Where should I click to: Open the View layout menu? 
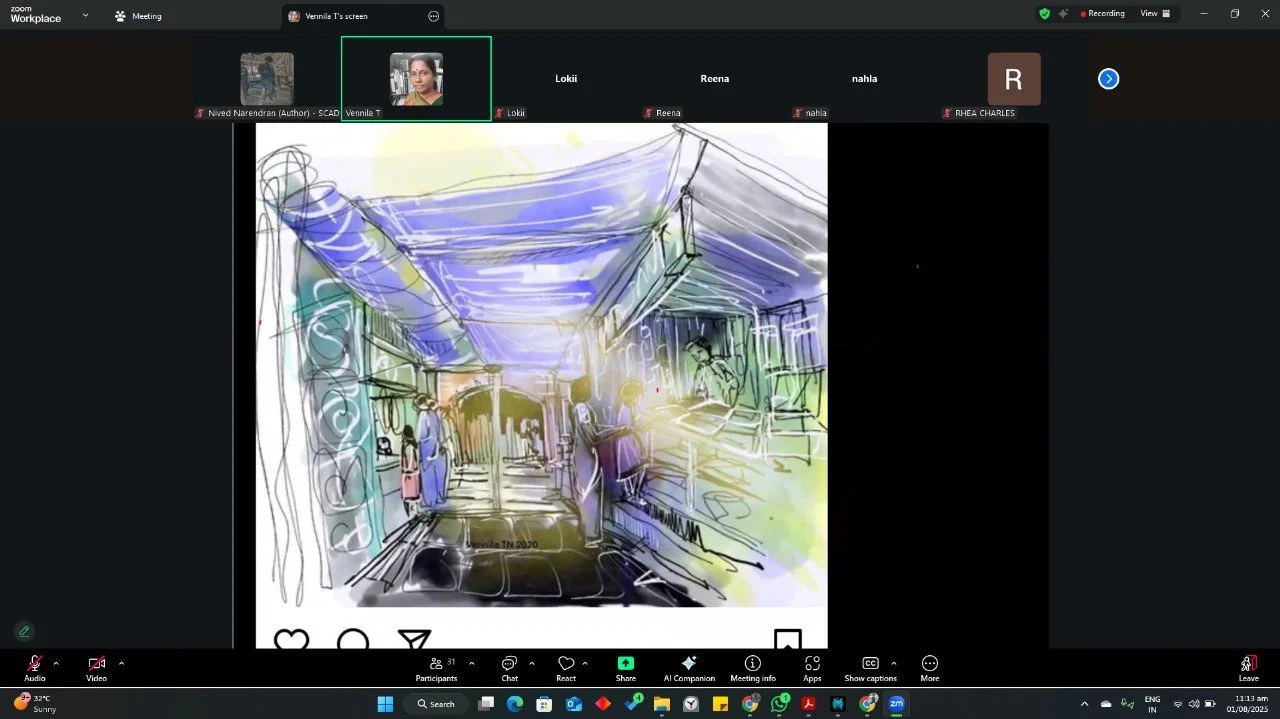(x=1155, y=14)
